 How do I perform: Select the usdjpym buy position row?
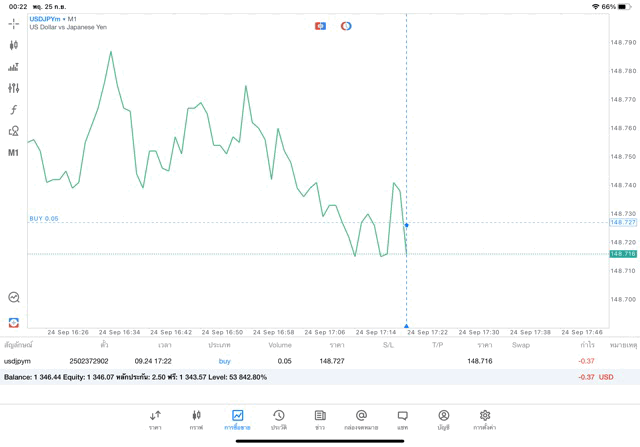pyautogui.click(x=300, y=360)
